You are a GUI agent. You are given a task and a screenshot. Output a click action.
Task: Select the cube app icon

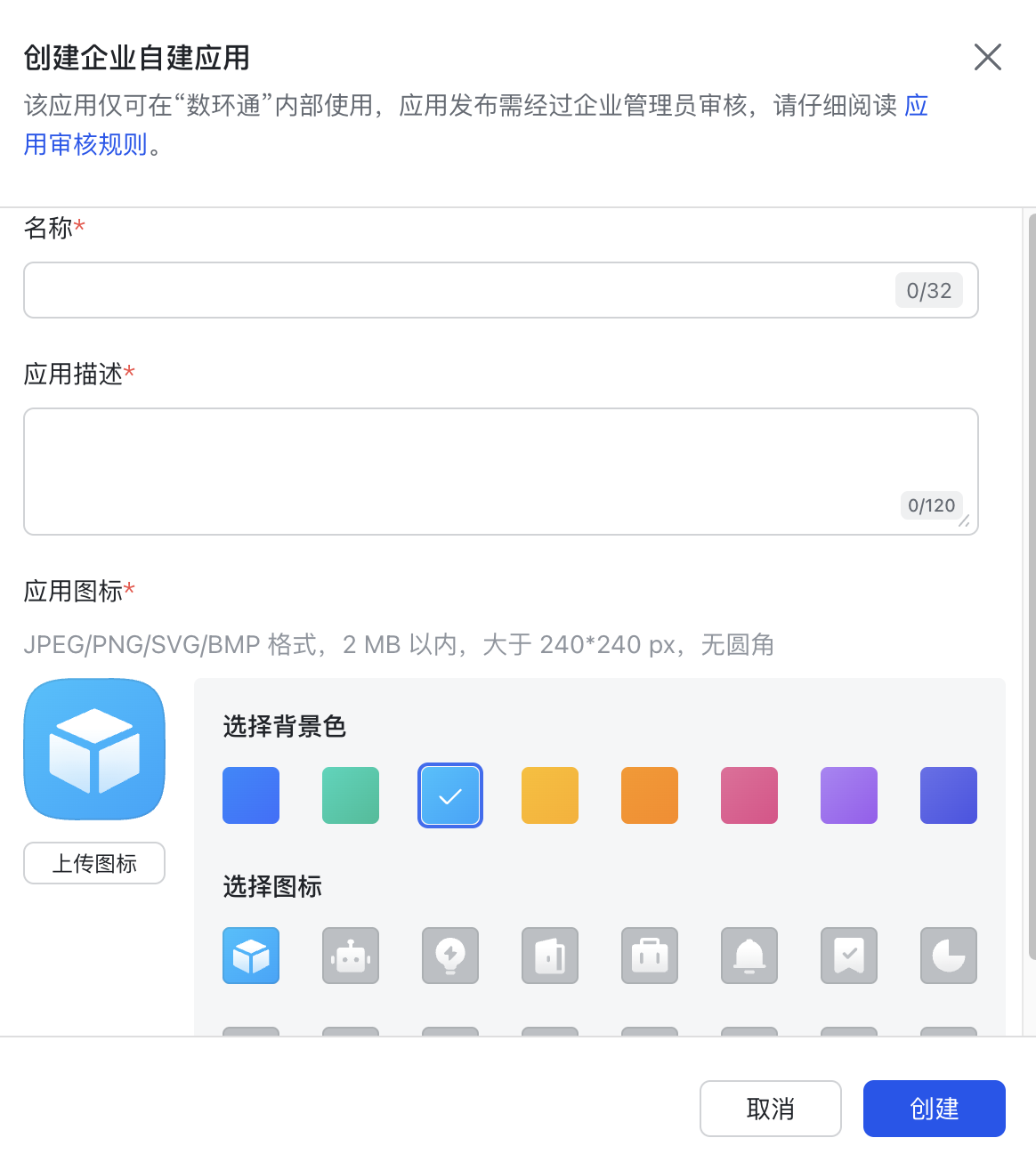251,956
